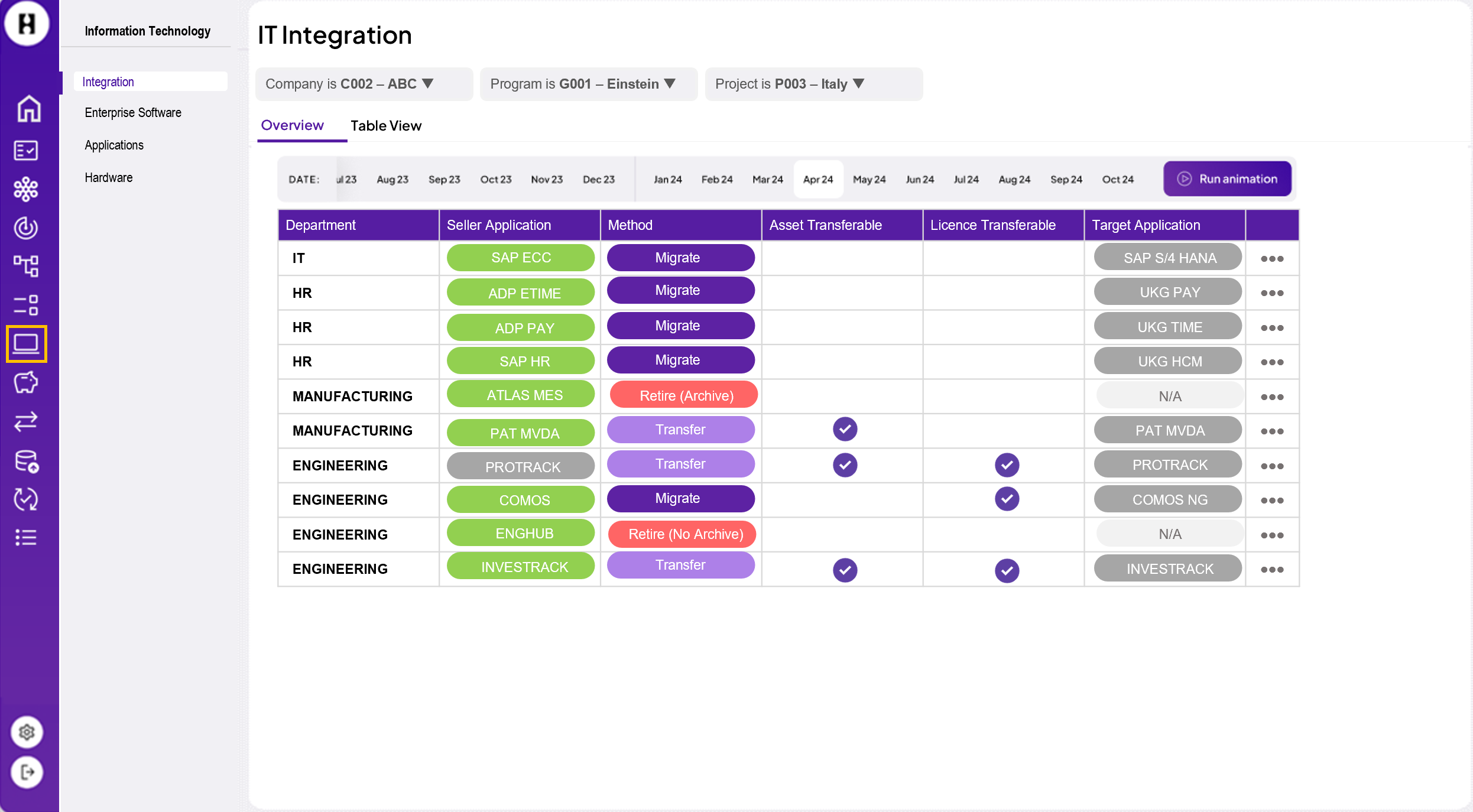
Task: Open the flower-shaped cluster icon in sidebar
Action: click(x=26, y=189)
